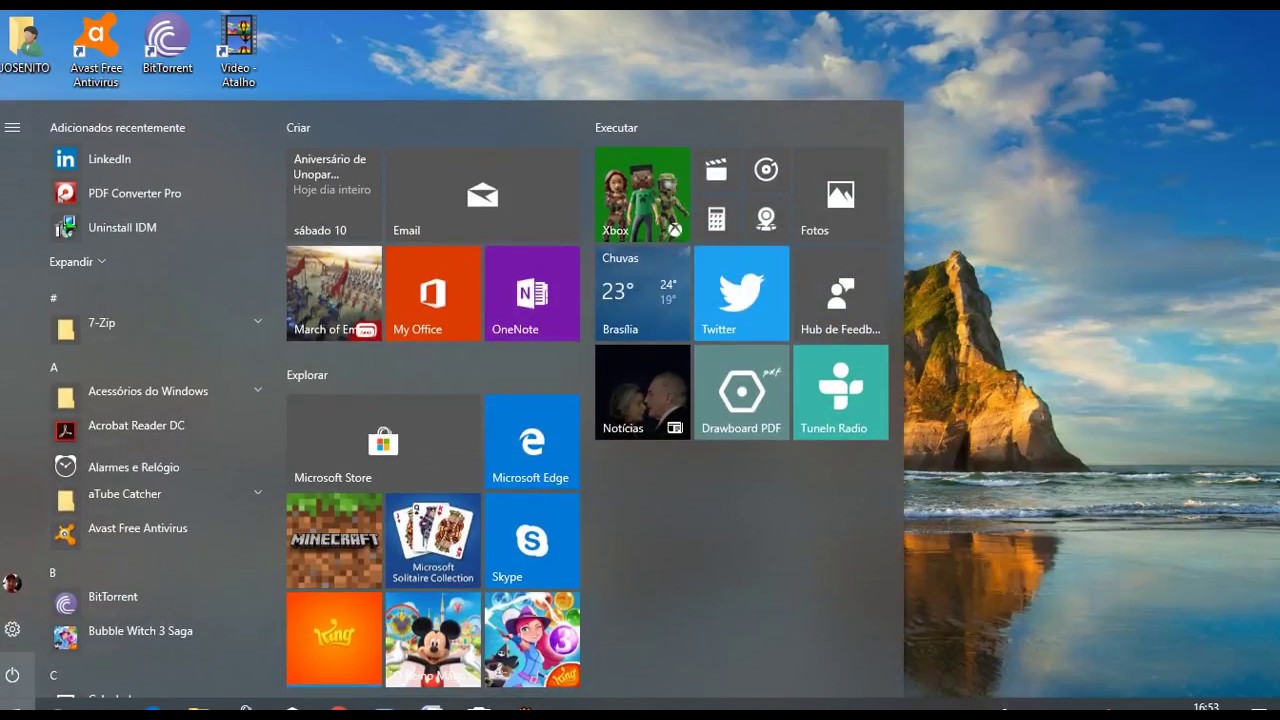
Task: Toggle the hamburger menu in Start
Action: 13,128
